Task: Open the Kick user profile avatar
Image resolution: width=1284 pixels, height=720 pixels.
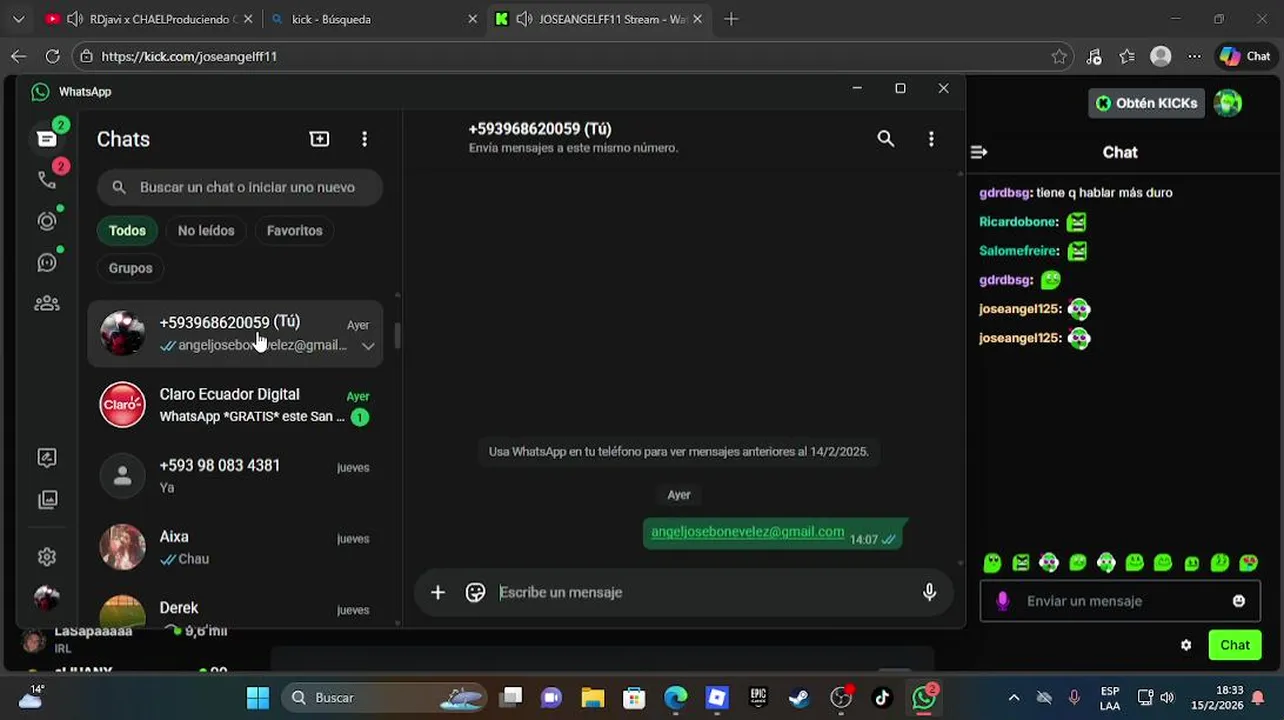Action: click(x=1228, y=102)
